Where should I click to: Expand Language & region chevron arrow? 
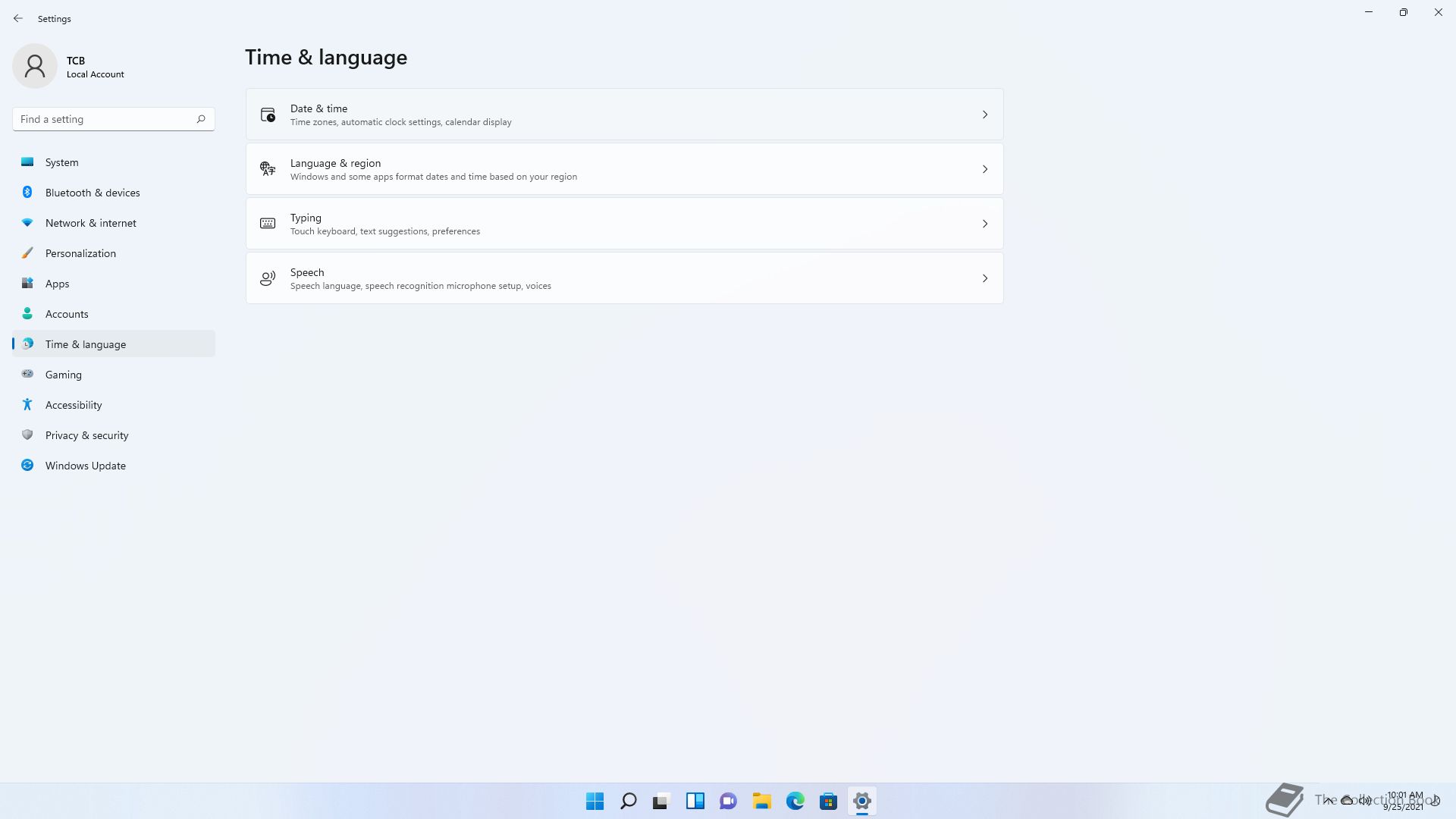coord(985,169)
